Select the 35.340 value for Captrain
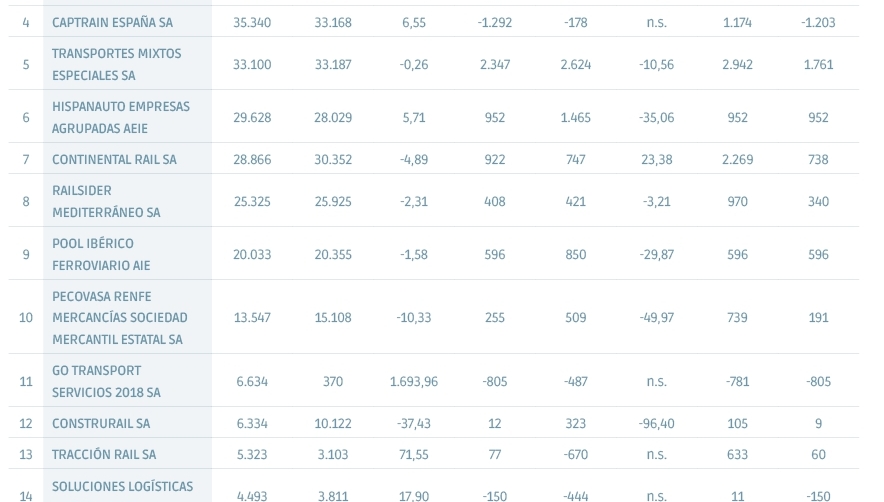This screenshot has width=884, height=502. tap(252, 23)
